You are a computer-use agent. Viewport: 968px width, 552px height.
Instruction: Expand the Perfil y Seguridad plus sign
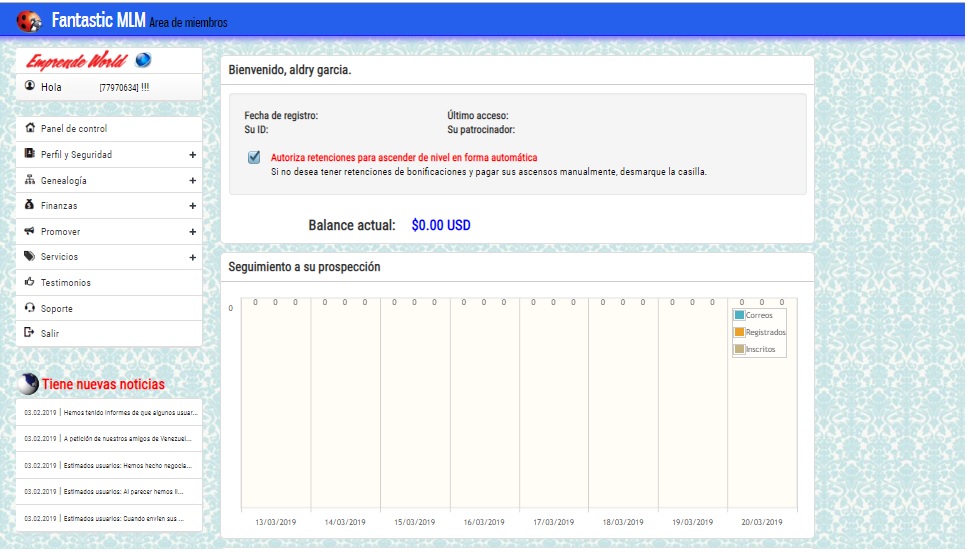tap(192, 155)
